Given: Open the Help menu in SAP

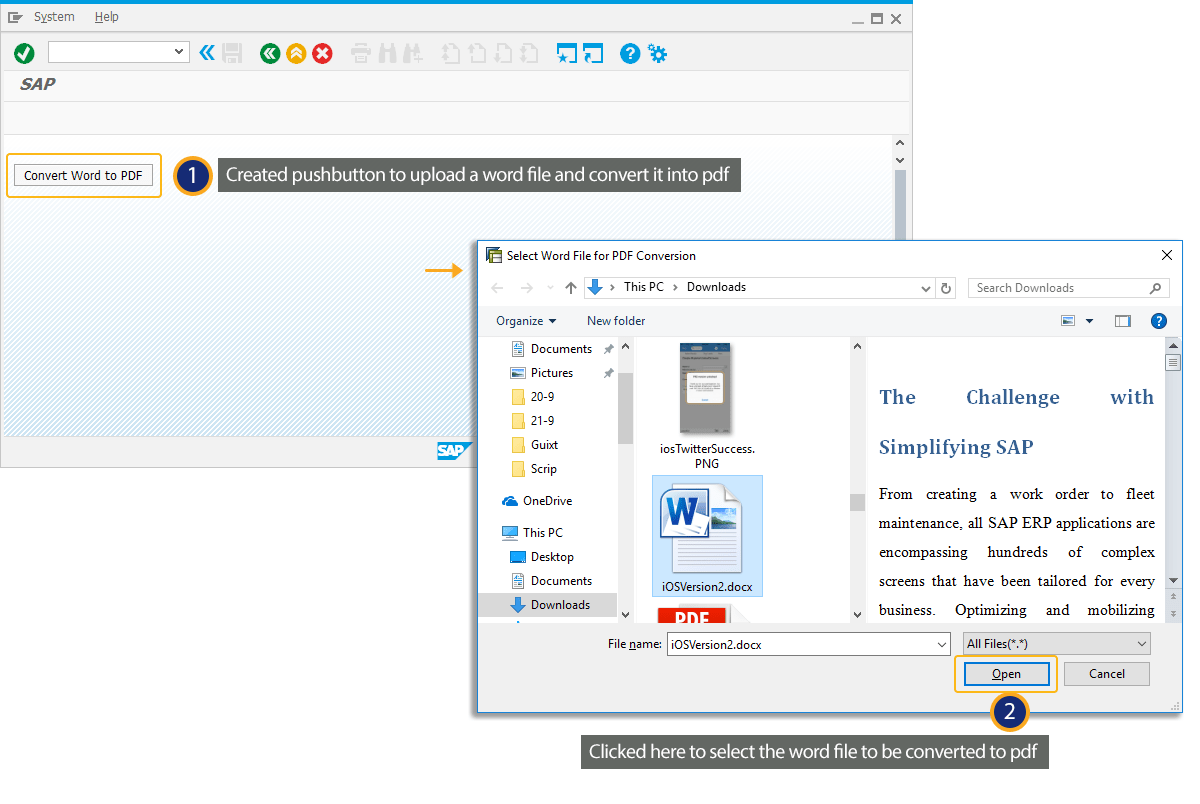Looking at the screenshot, I should [x=107, y=17].
